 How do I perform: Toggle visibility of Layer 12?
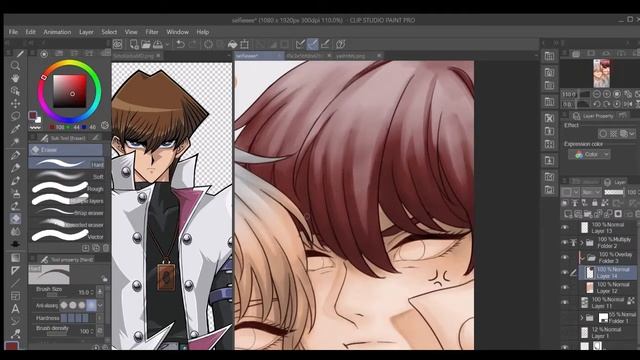click(x=565, y=287)
